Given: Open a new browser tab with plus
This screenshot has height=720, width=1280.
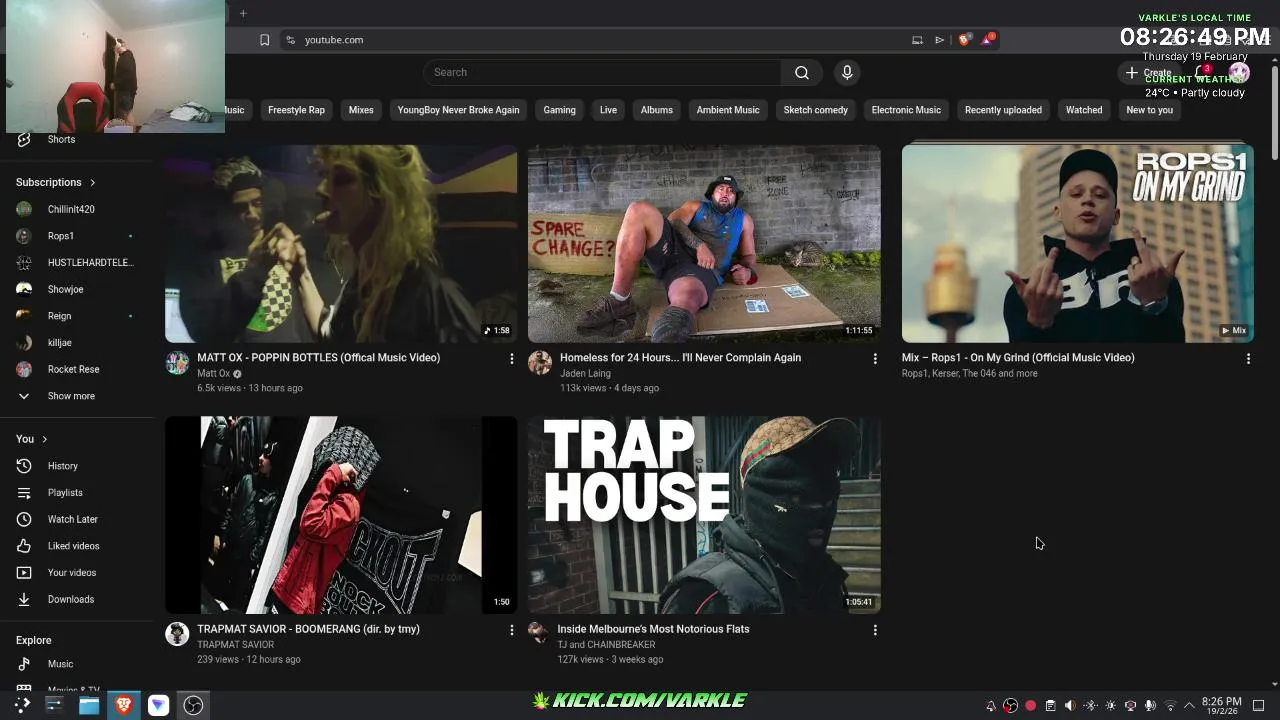Looking at the screenshot, I should [243, 13].
